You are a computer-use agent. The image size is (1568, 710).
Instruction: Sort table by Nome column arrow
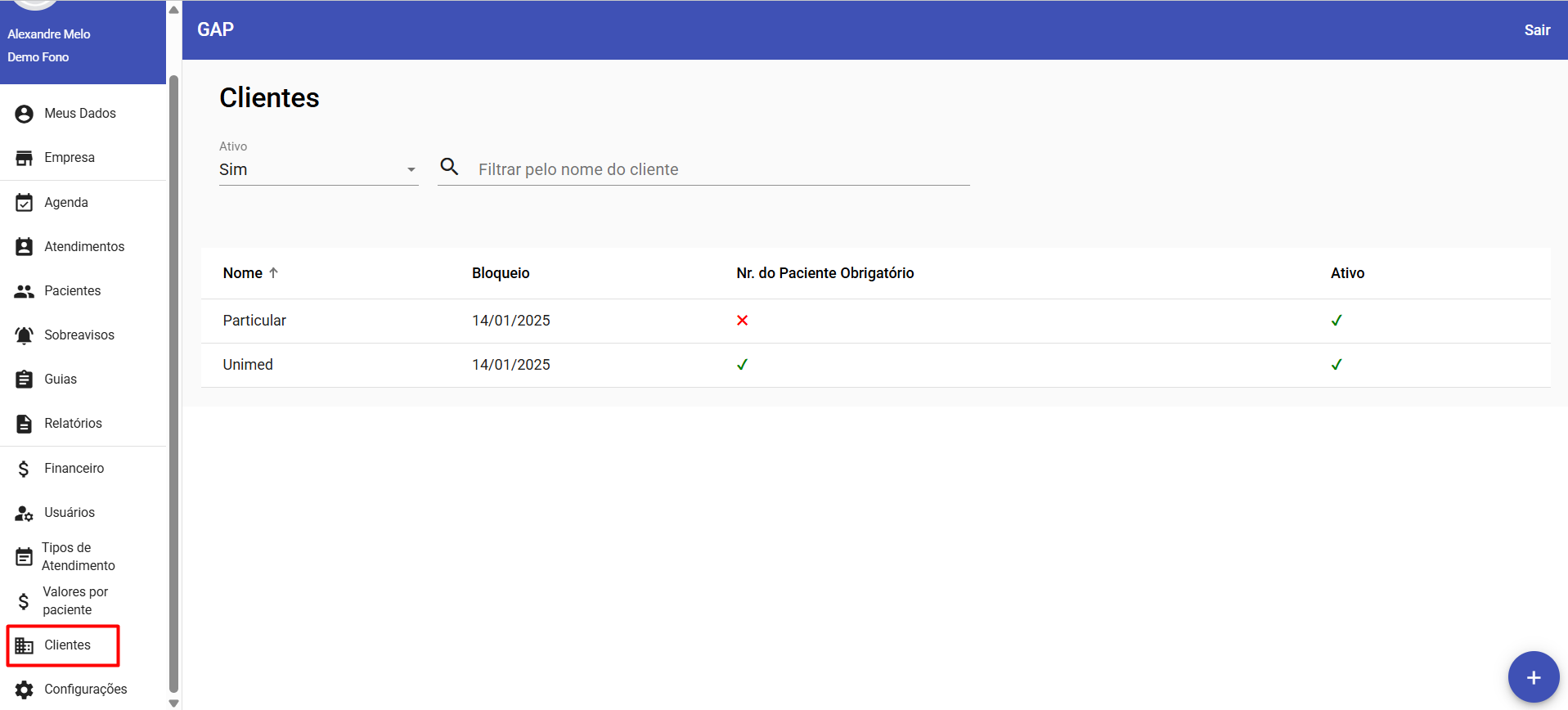(x=273, y=273)
